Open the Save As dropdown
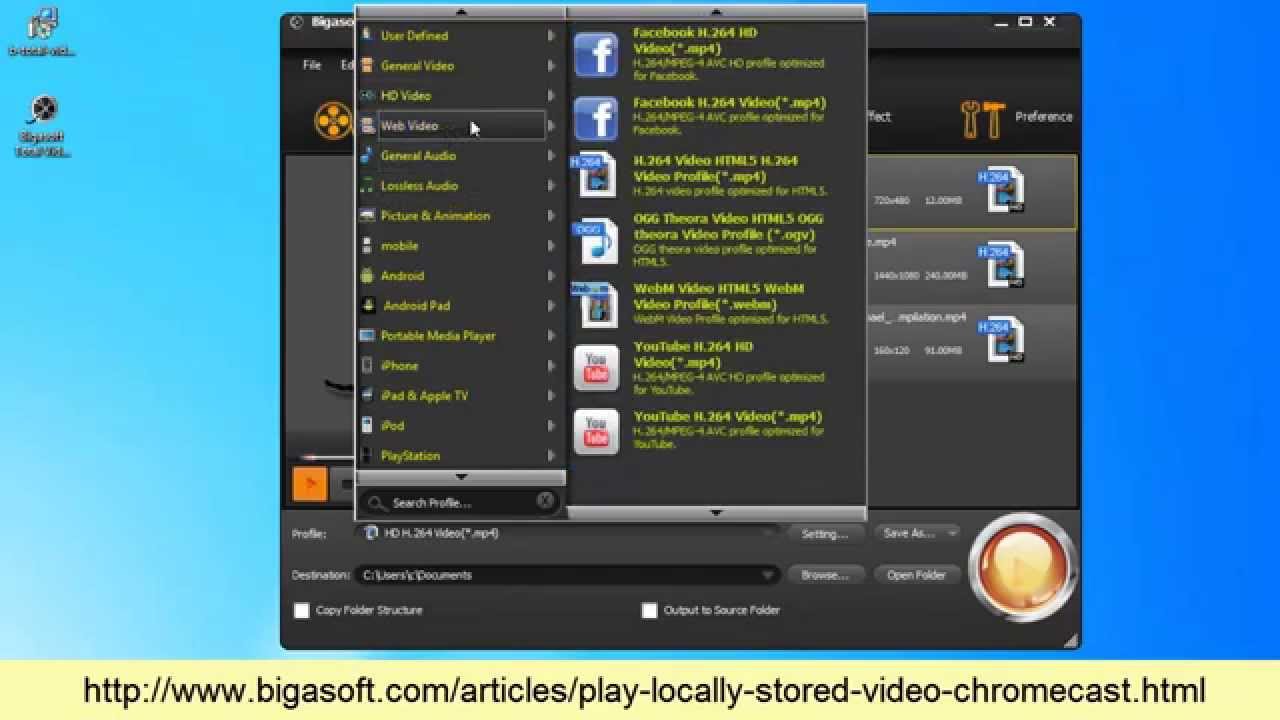Image resolution: width=1280 pixels, height=720 pixels. coord(952,533)
